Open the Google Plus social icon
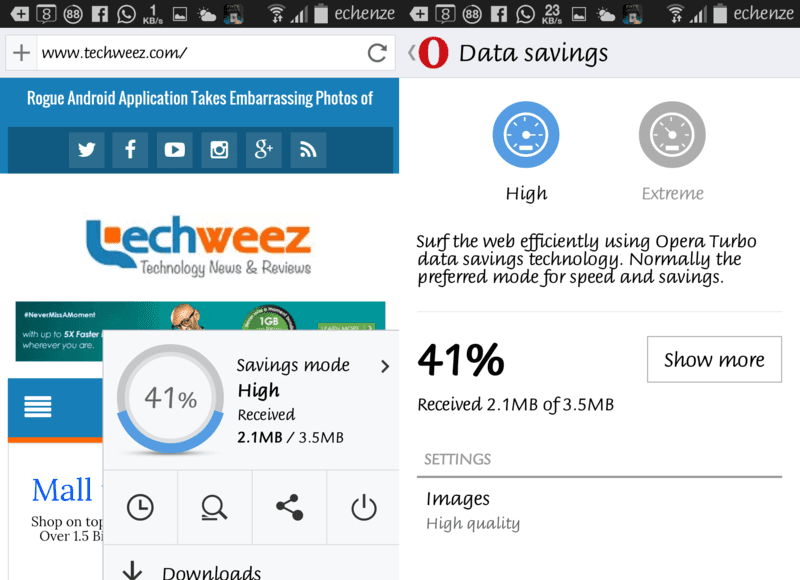This screenshot has width=800, height=580. 263,150
